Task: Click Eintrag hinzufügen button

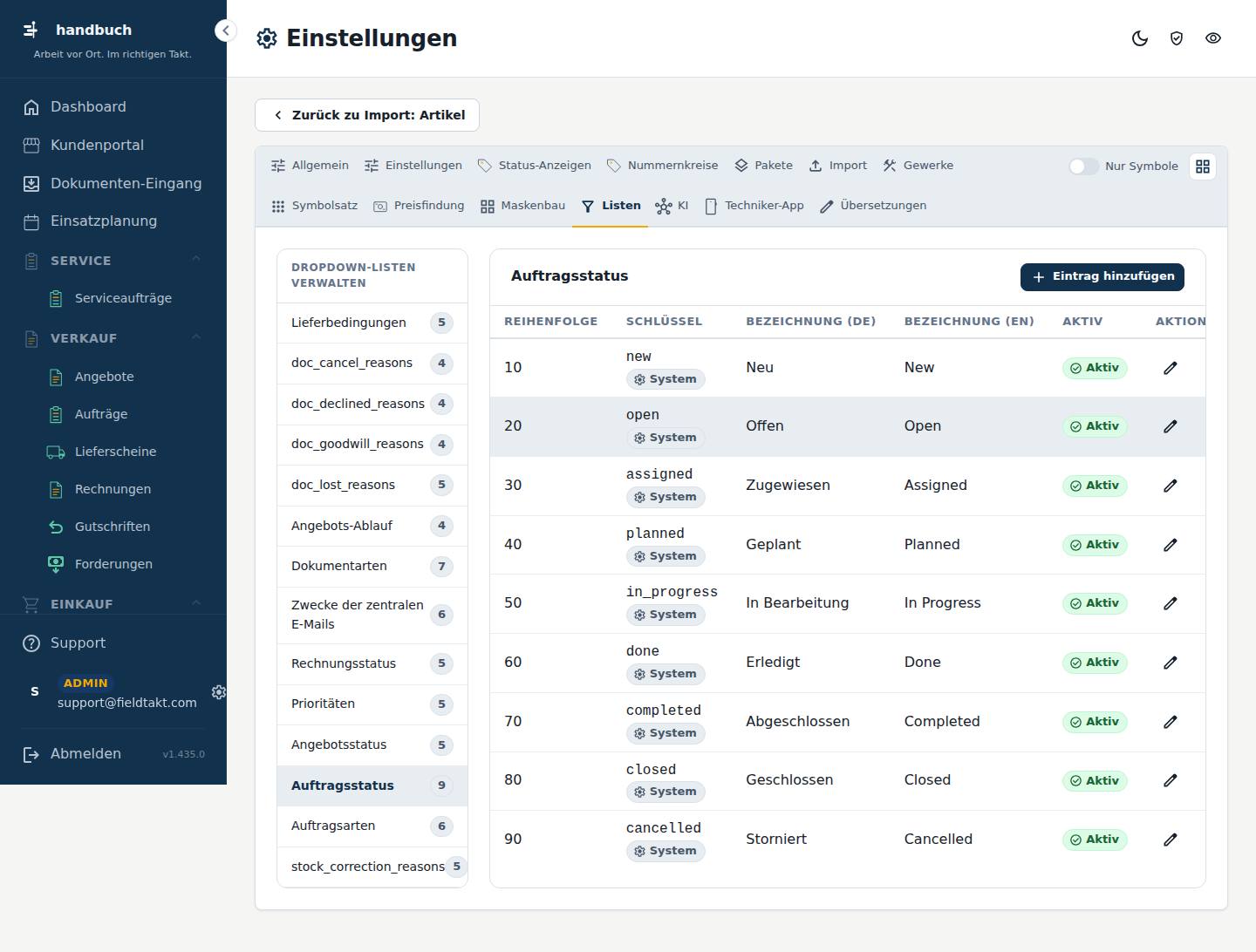Action: [x=1102, y=276]
